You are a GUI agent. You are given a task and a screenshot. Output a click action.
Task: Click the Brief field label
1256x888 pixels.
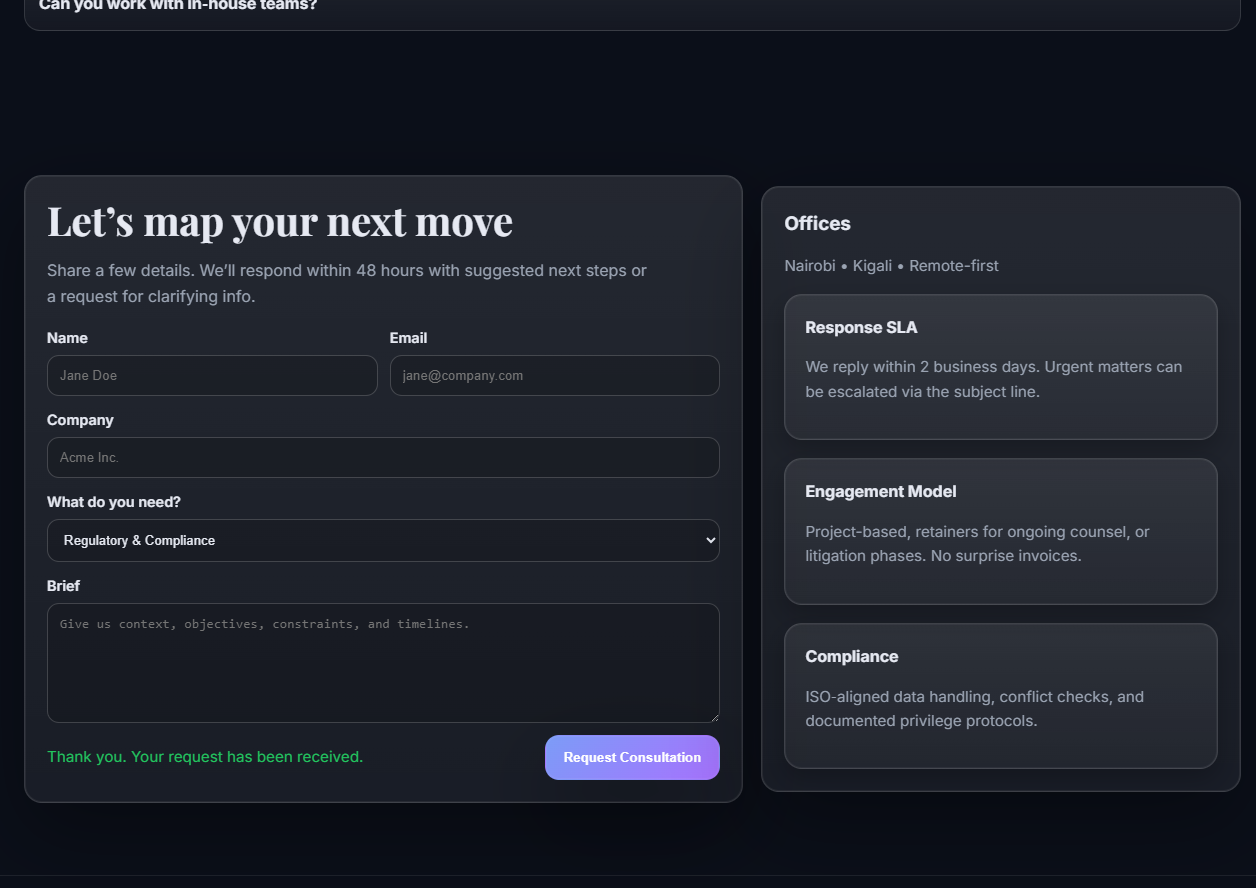[x=63, y=586]
